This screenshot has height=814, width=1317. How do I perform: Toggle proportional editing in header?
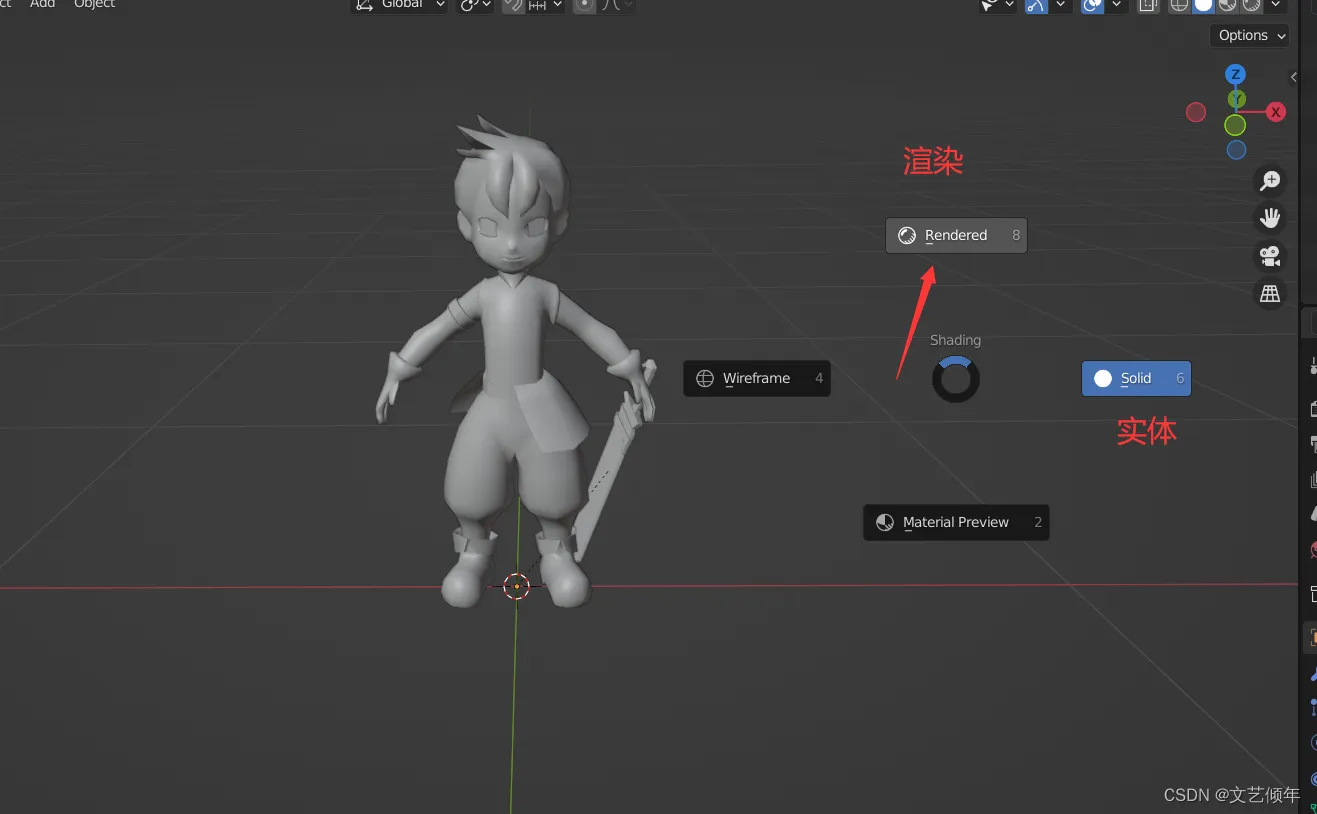click(x=585, y=5)
